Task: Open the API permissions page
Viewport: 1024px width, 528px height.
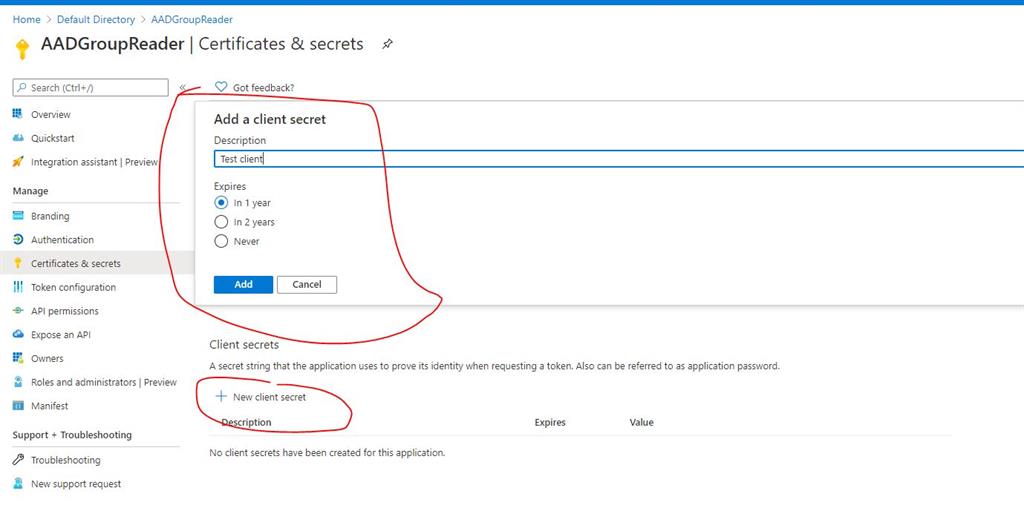Action: pos(65,311)
